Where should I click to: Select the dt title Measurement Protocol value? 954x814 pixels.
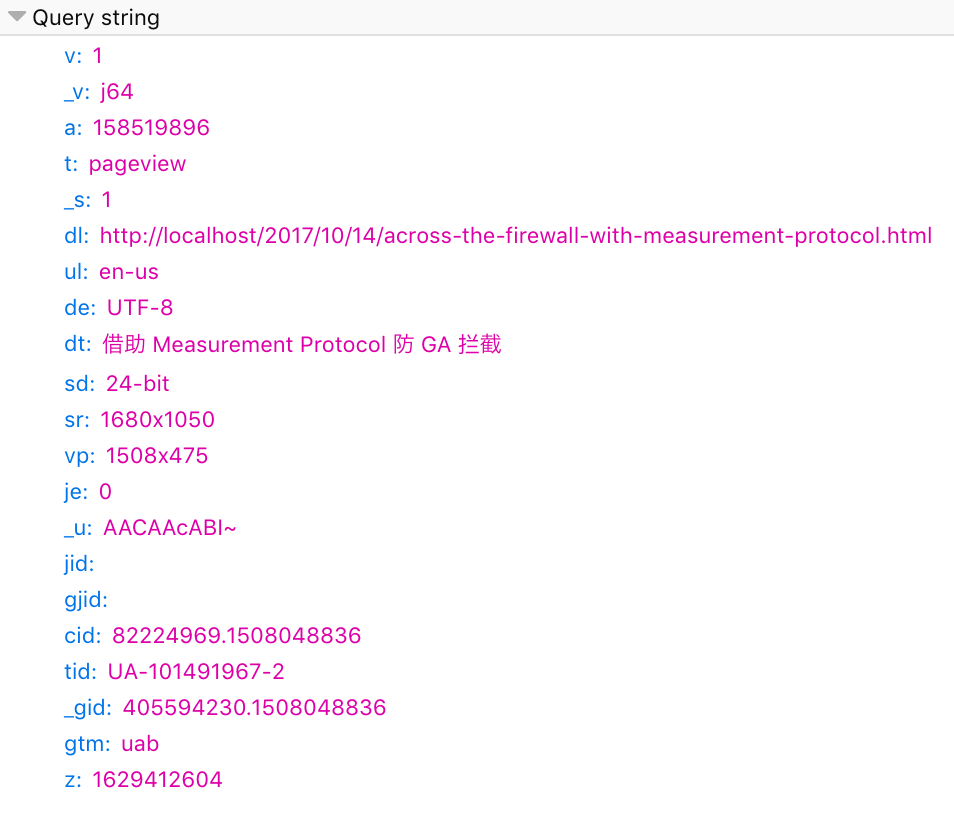coord(302,345)
